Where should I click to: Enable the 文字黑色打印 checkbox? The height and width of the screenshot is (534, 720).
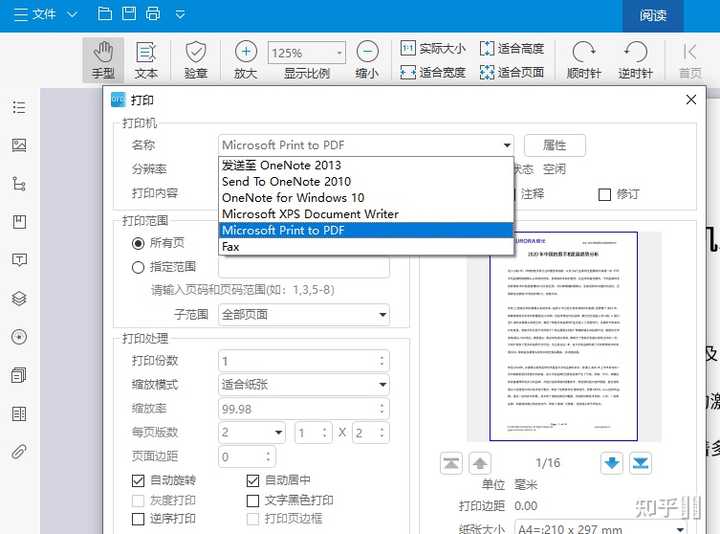point(253,500)
